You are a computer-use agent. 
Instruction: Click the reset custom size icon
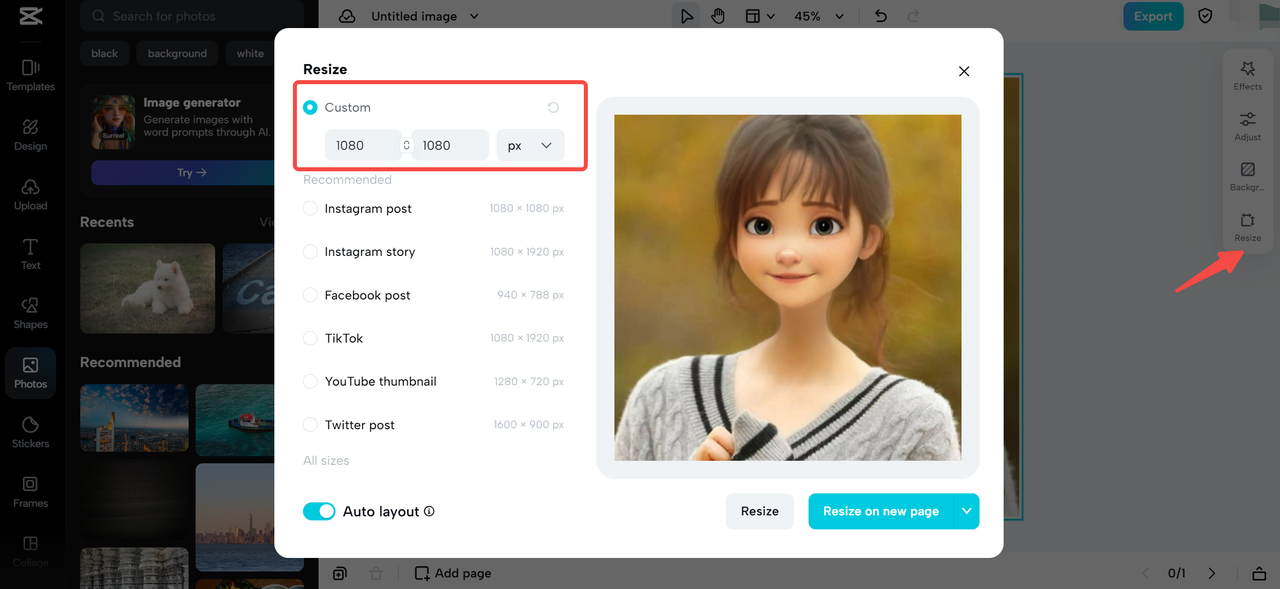pos(553,107)
